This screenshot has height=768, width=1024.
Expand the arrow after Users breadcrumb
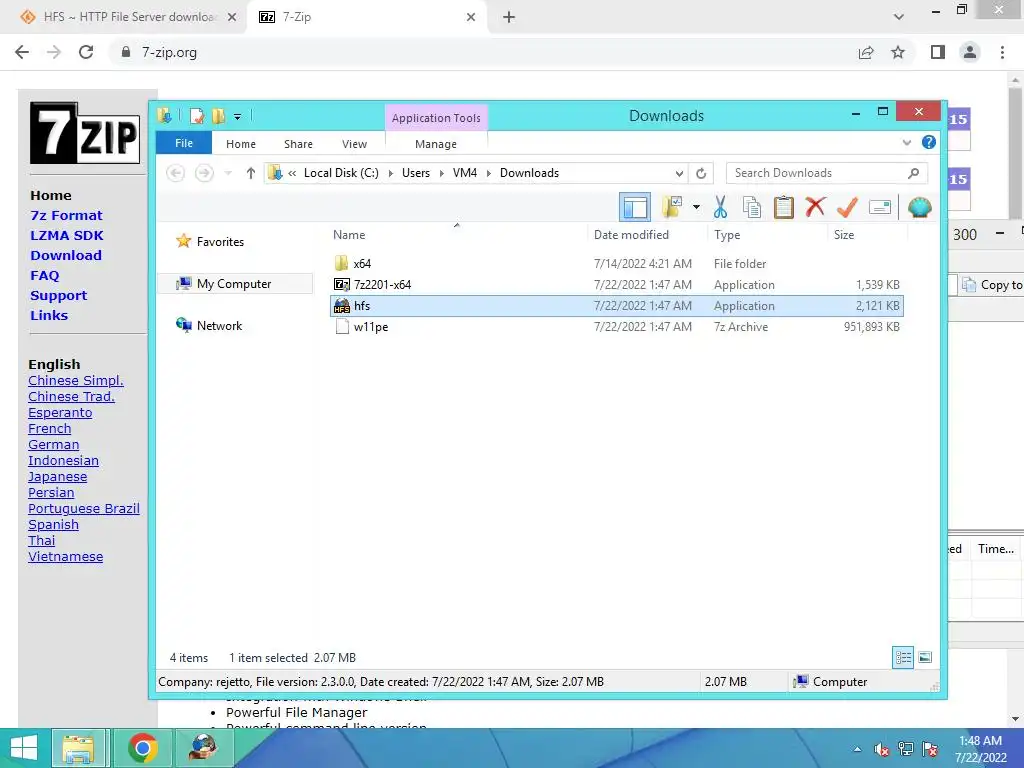pyautogui.click(x=441, y=173)
